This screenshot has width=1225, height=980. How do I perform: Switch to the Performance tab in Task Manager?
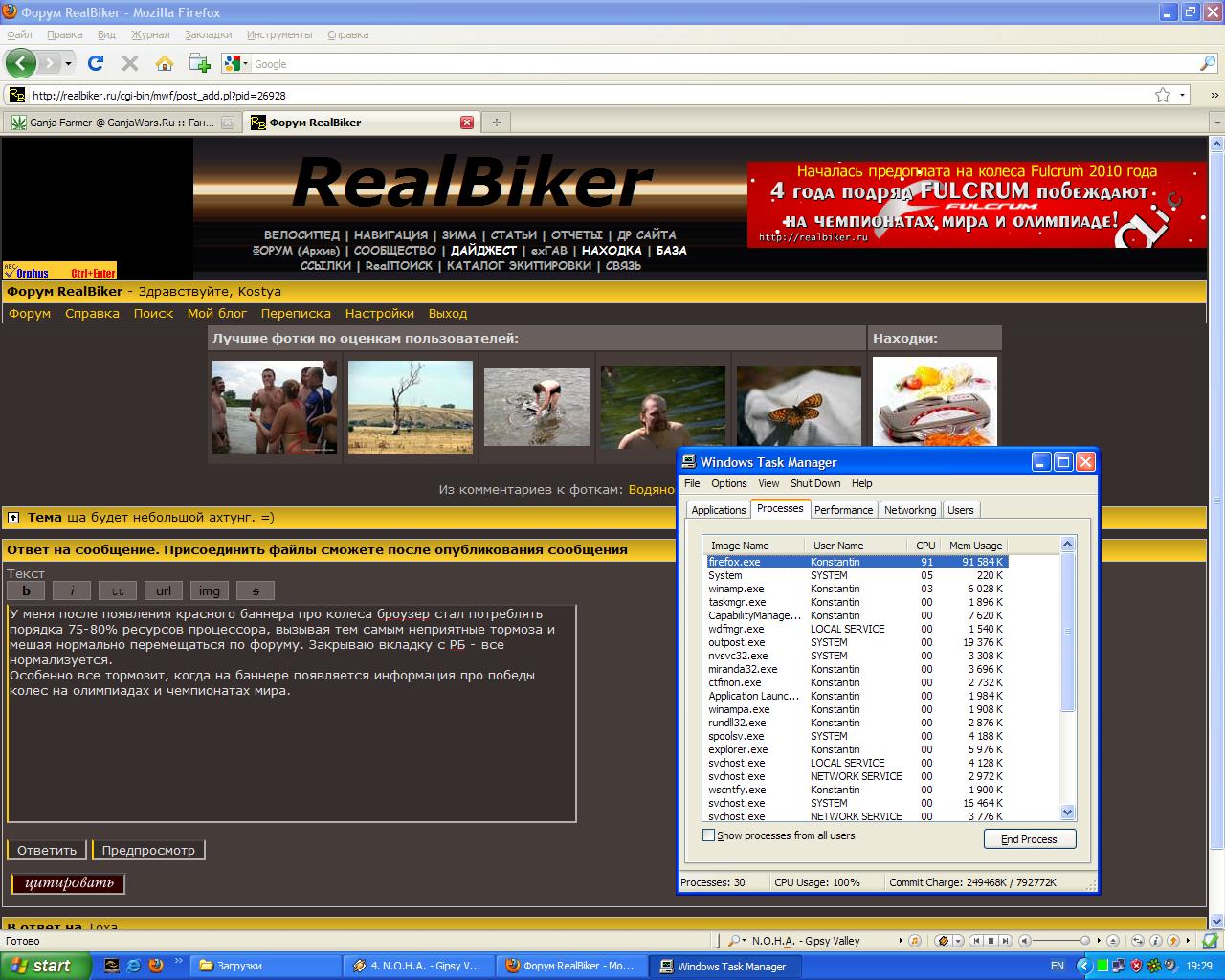tap(843, 510)
